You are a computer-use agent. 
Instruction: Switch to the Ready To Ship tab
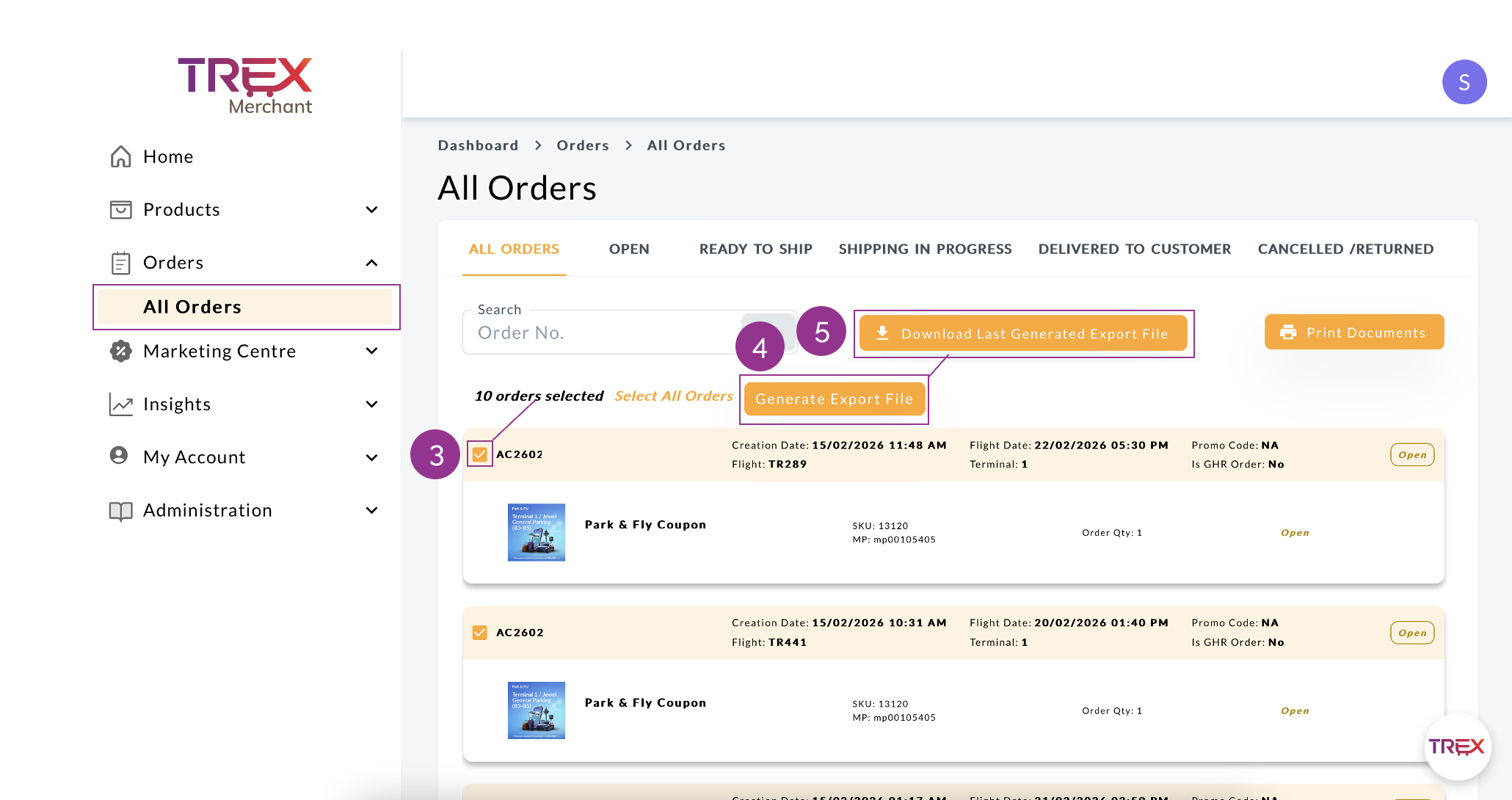755,249
